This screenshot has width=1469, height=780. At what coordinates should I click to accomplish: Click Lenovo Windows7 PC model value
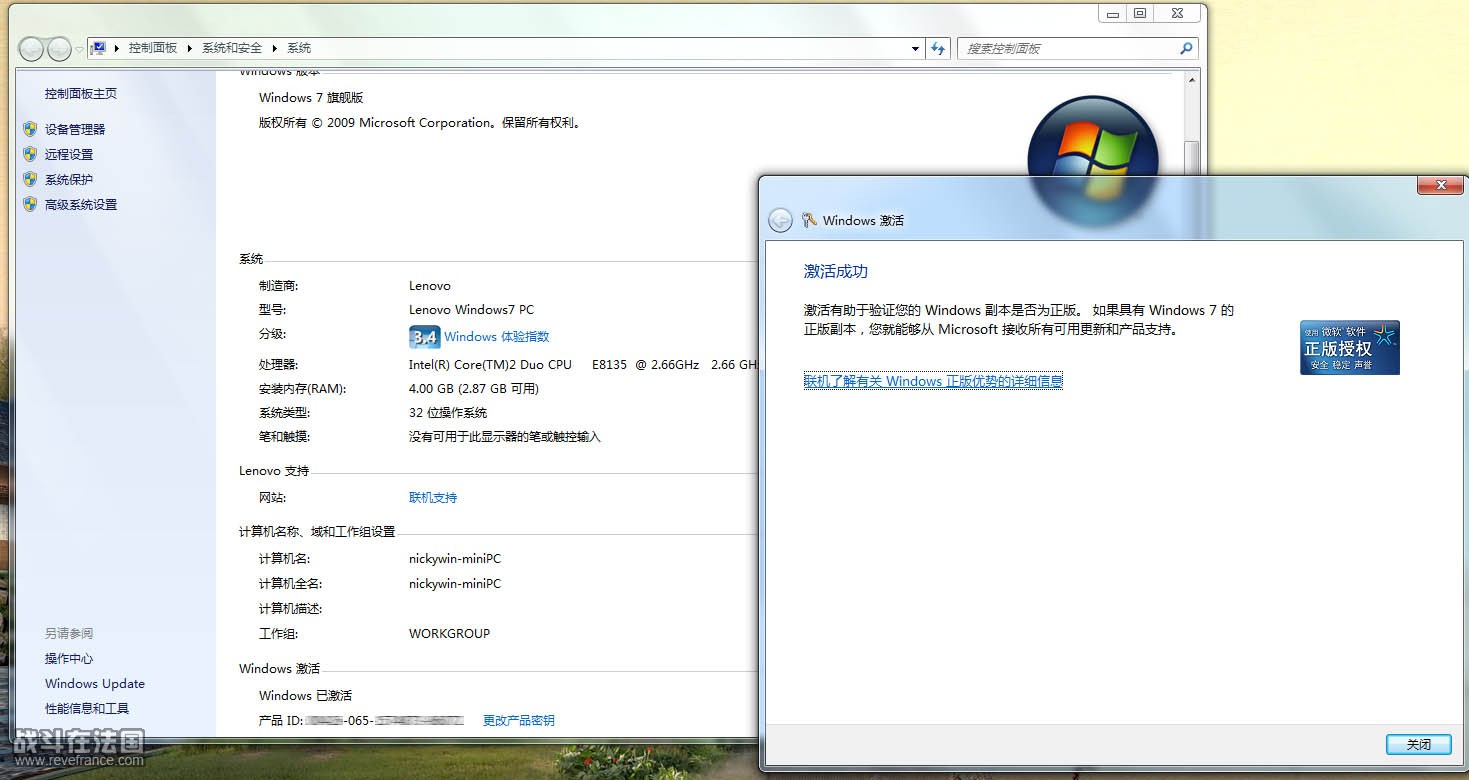point(472,309)
